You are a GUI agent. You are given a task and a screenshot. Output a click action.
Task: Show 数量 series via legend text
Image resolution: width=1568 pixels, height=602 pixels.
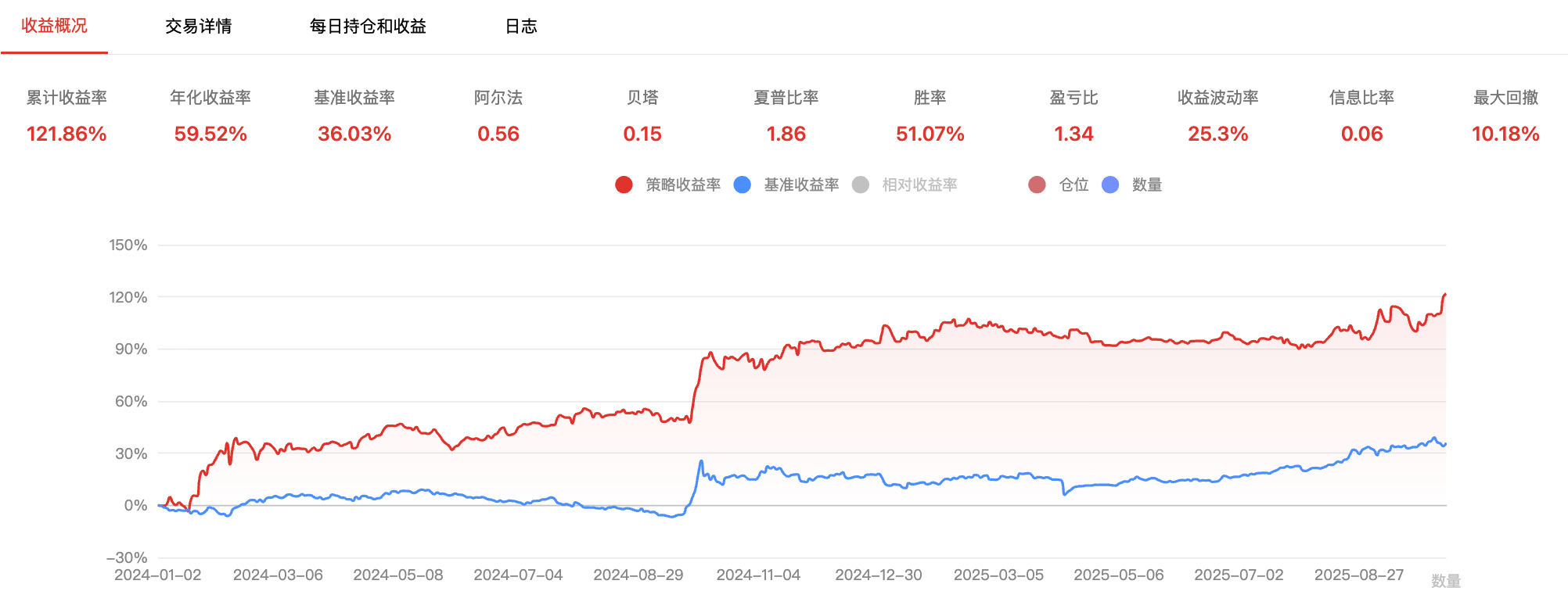(x=1146, y=185)
